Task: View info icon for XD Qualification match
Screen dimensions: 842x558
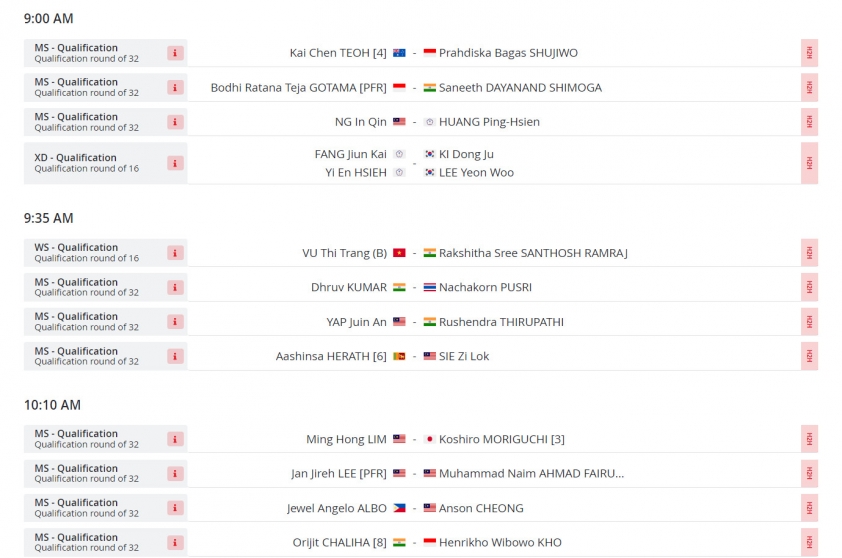Action: (x=175, y=163)
